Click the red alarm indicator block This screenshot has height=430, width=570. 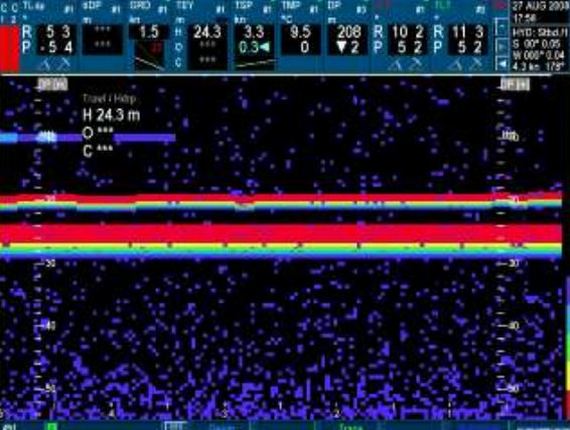tap(9, 48)
